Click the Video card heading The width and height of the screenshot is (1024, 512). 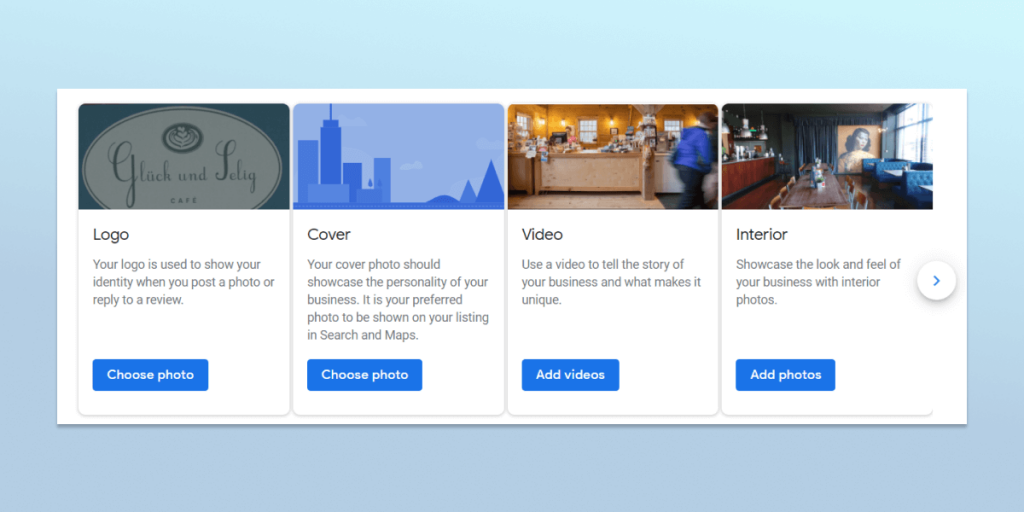coord(542,234)
